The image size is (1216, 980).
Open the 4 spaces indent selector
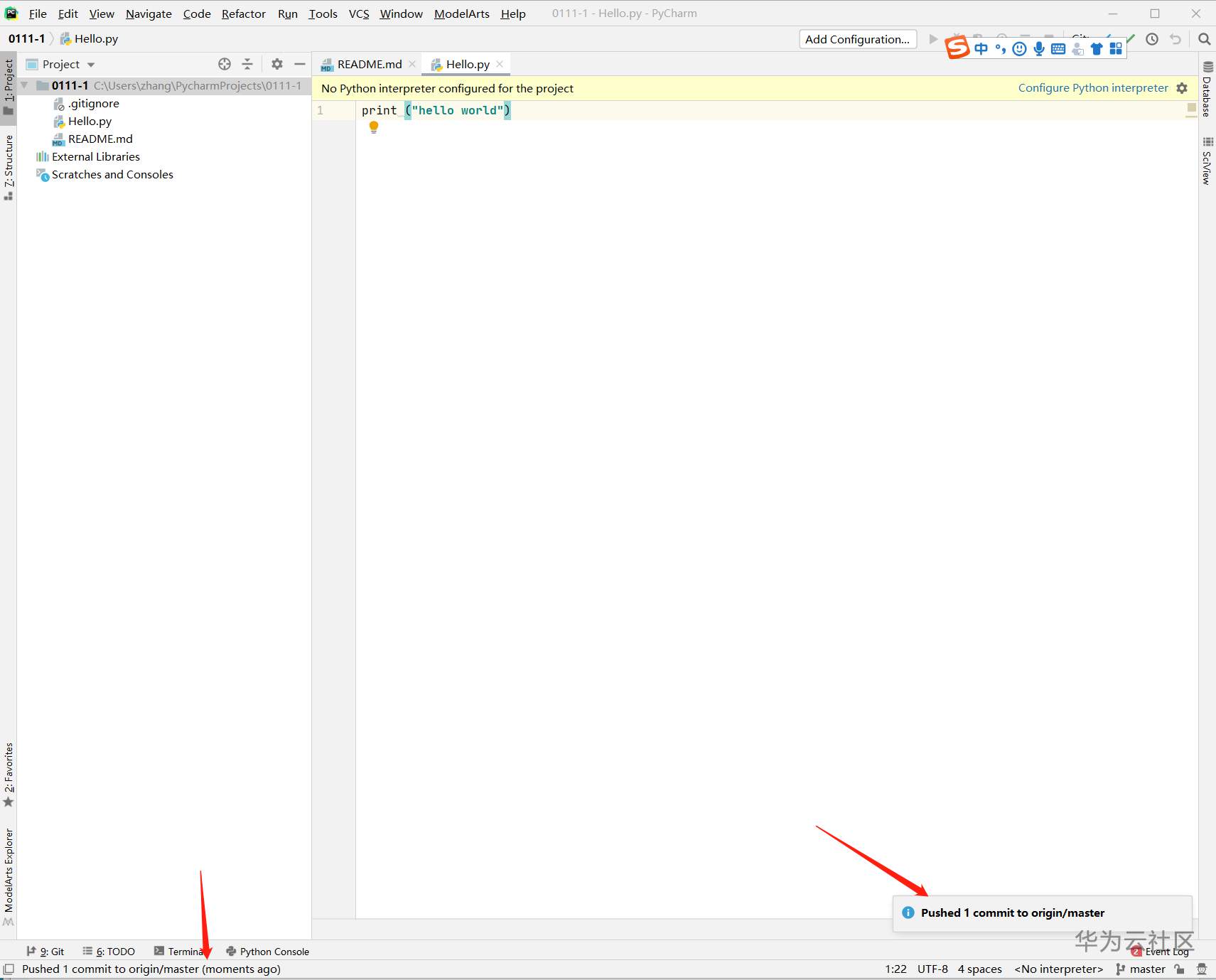[979, 969]
